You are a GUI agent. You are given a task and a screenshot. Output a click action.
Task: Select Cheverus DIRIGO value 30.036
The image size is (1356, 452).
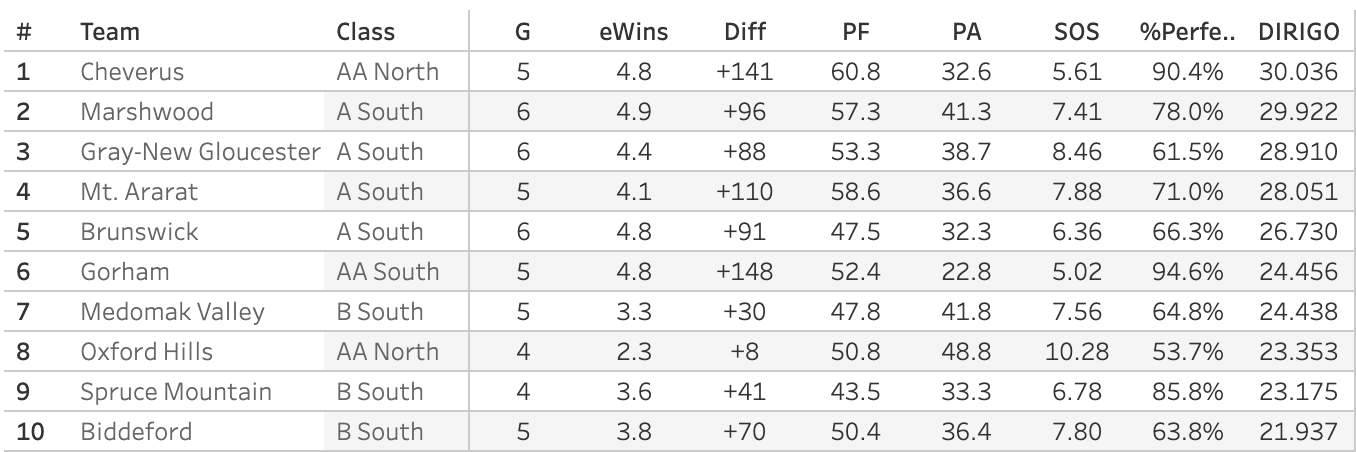(x=1298, y=72)
